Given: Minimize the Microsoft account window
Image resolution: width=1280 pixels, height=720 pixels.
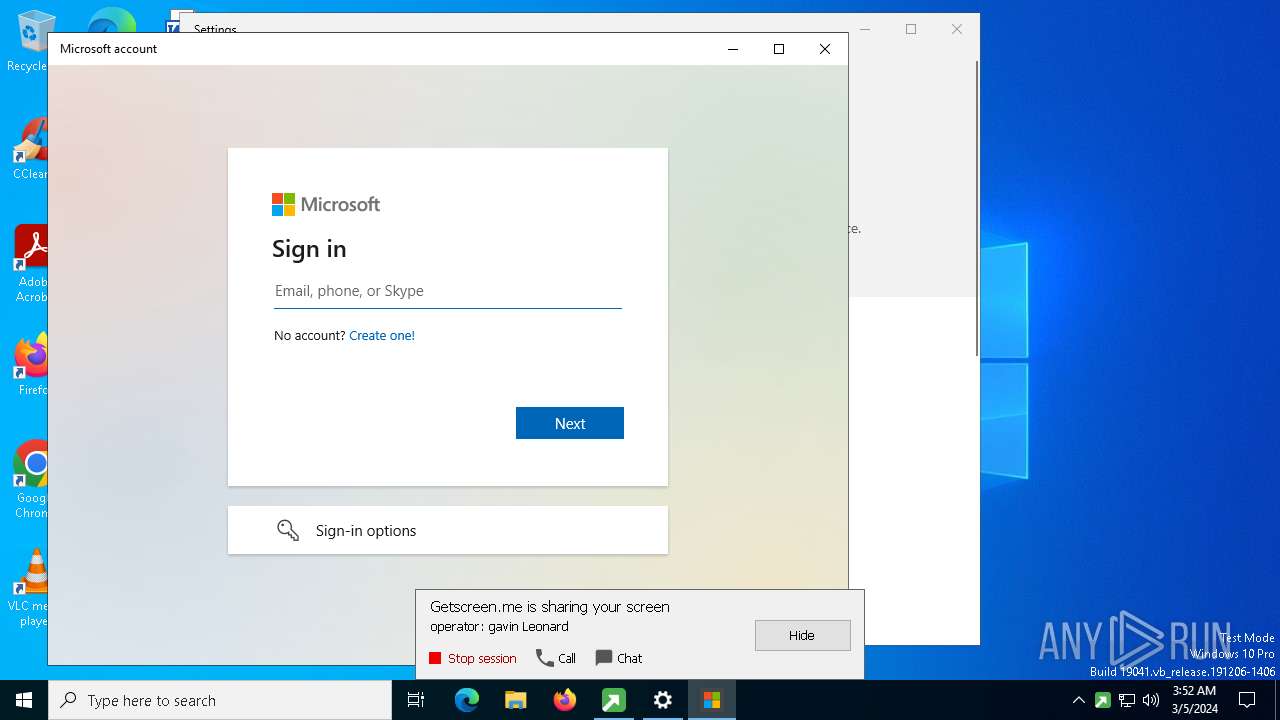Looking at the screenshot, I should [733, 49].
